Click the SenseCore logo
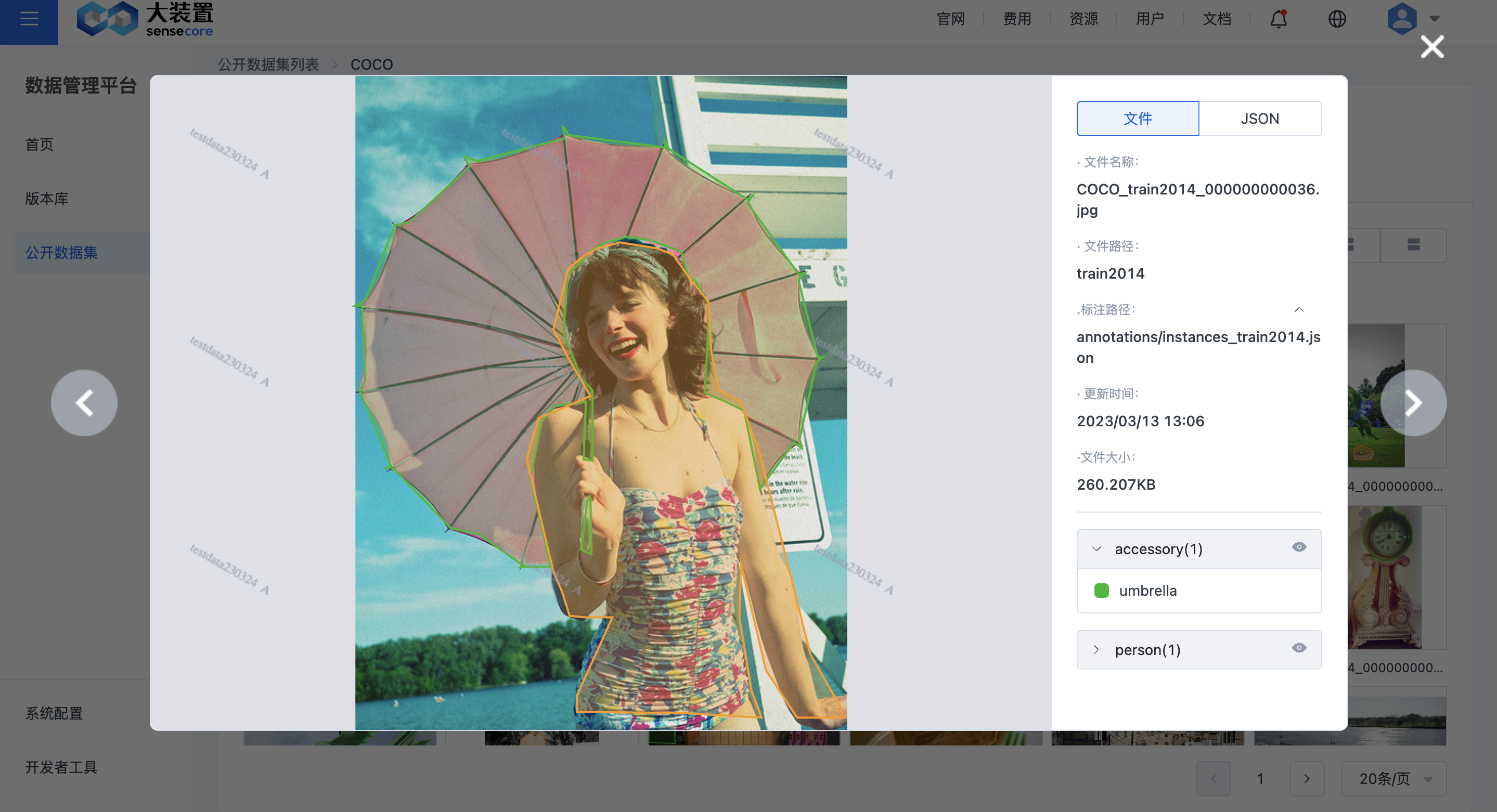1497x812 pixels. (x=145, y=19)
